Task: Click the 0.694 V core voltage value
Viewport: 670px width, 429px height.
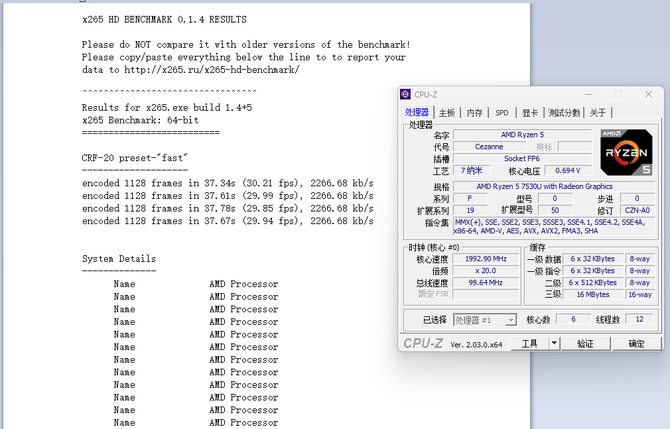Action: point(568,170)
